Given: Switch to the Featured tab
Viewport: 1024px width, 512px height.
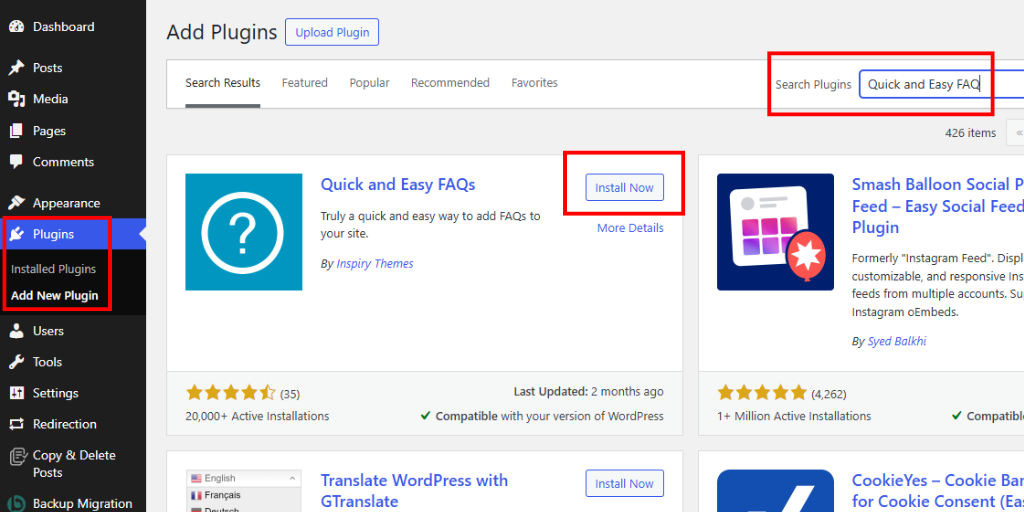Looking at the screenshot, I should (x=304, y=83).
